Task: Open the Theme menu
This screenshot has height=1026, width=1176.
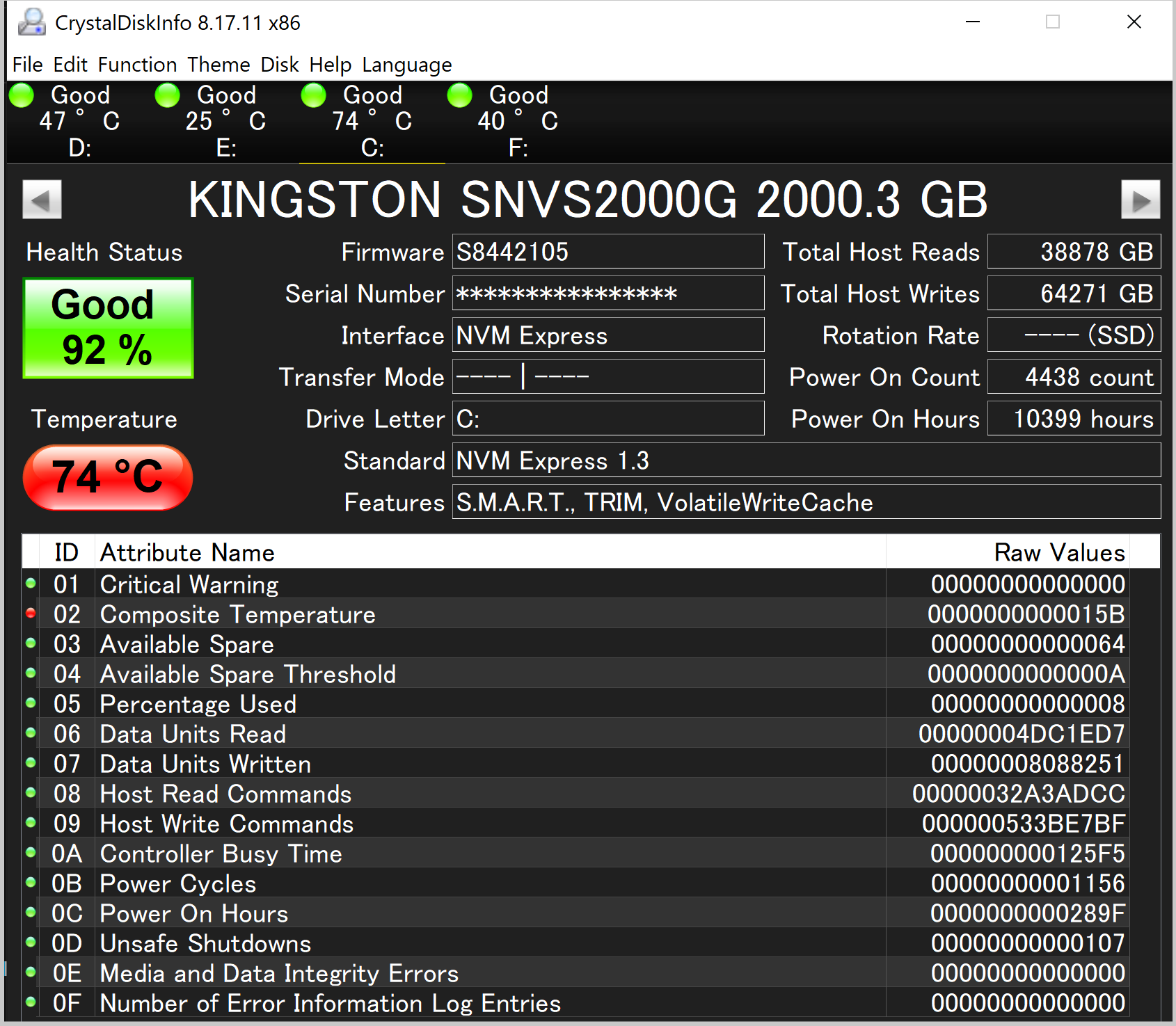Action: point(218,65)
